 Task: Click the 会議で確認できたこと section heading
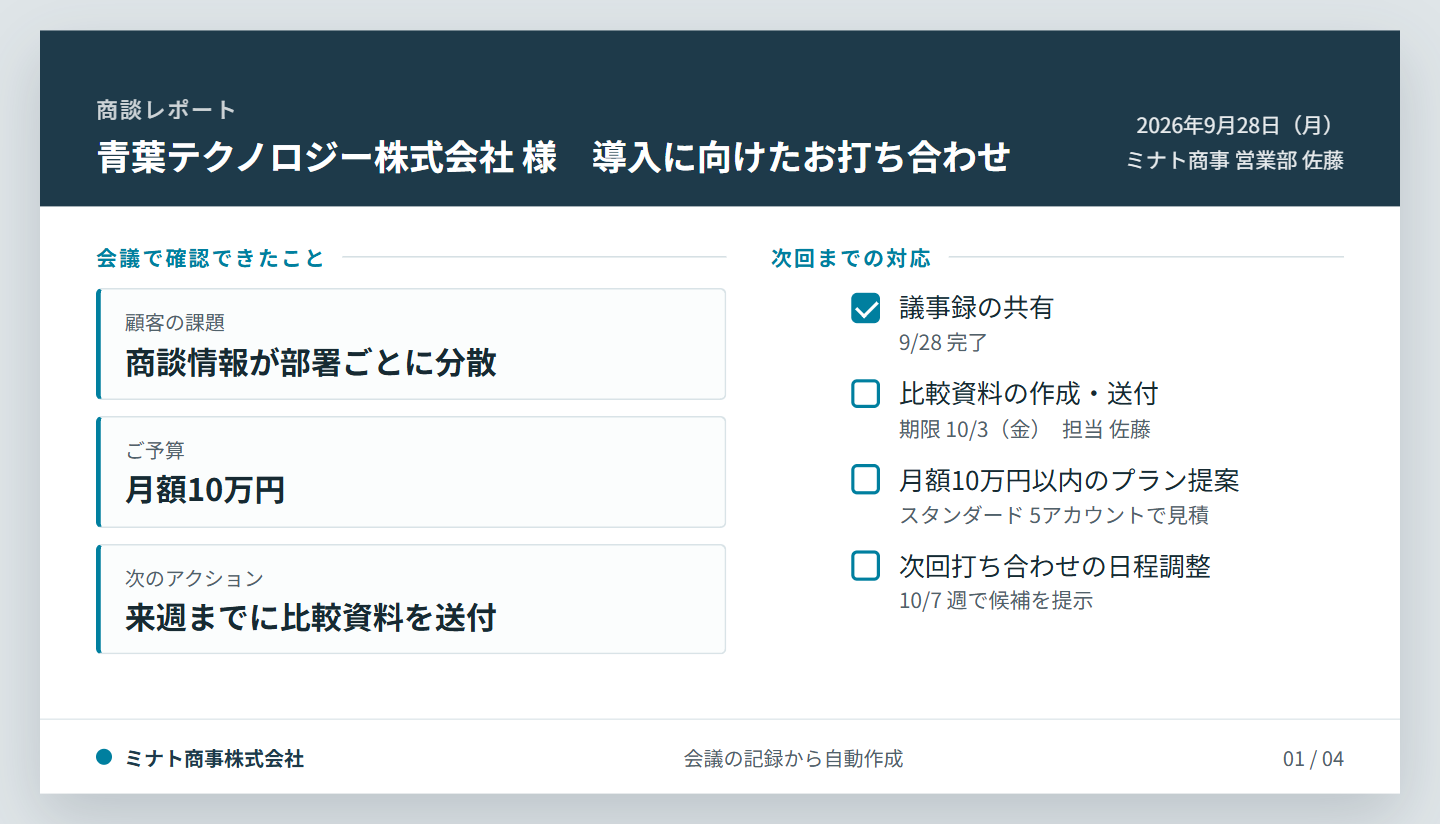211,258
